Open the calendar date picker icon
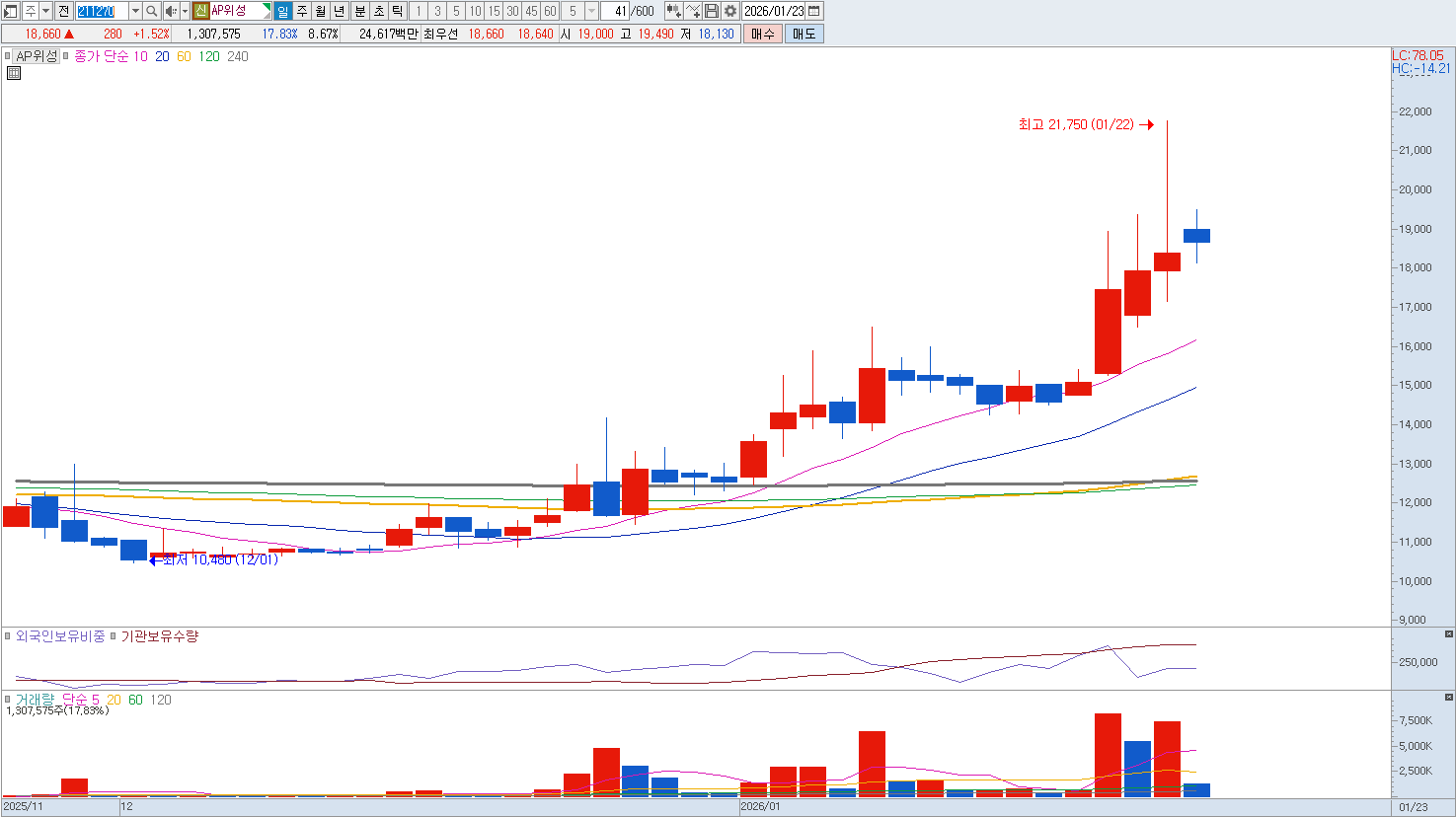Viewport: 1456px width, 817px height. [814, 11]
